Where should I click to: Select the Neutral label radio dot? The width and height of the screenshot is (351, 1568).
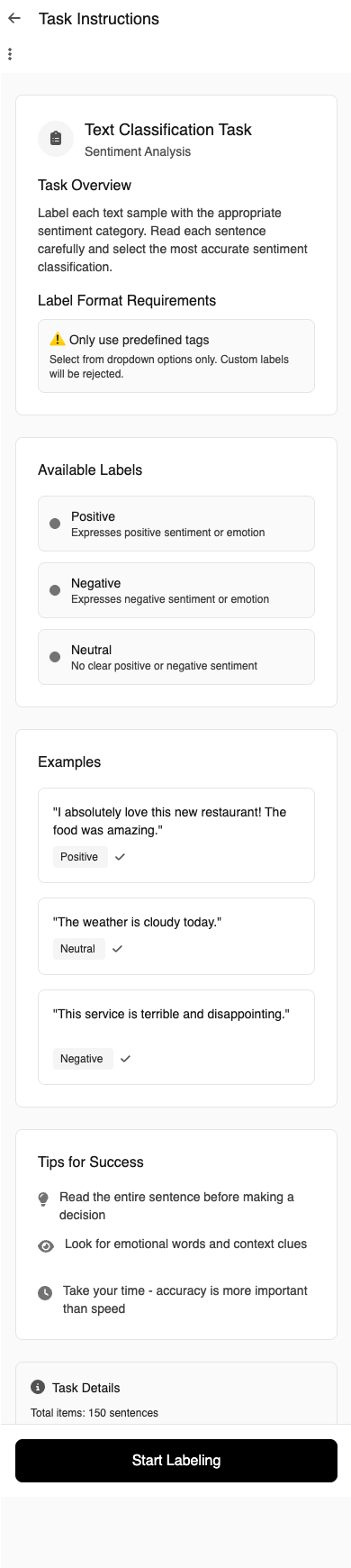[55, 657]
